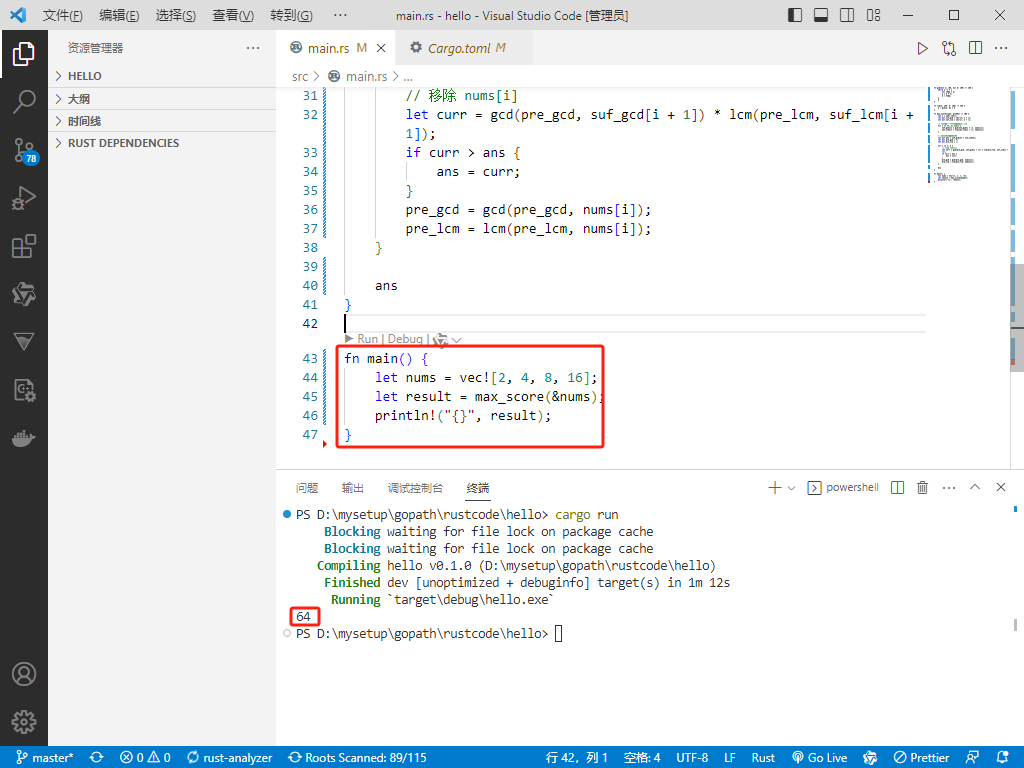Viewport: 1024px width, 768px height.
Task: Switch to the Cargo.toml tab
Action: click(465, 48)
